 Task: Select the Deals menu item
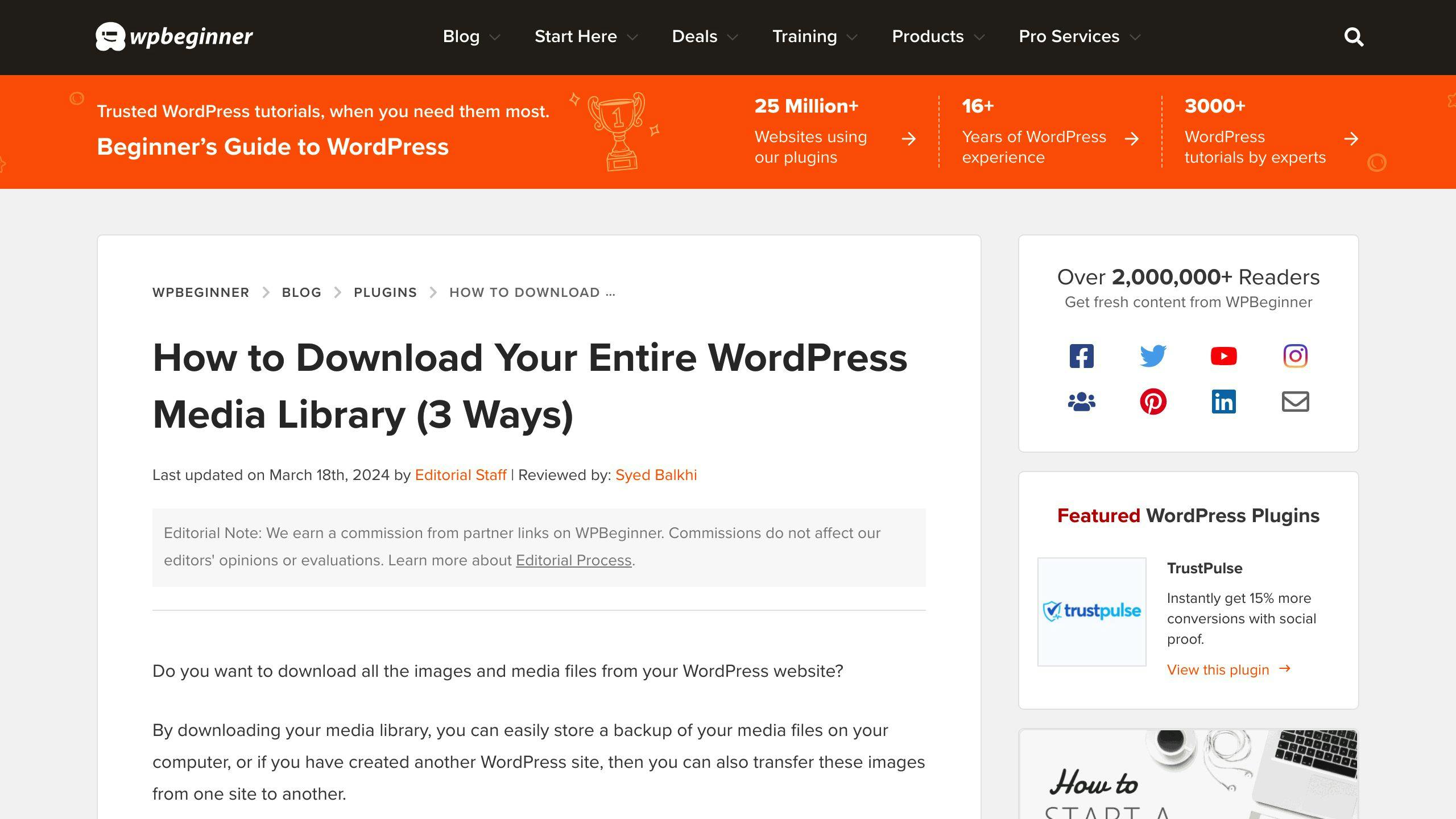point(695,36)
